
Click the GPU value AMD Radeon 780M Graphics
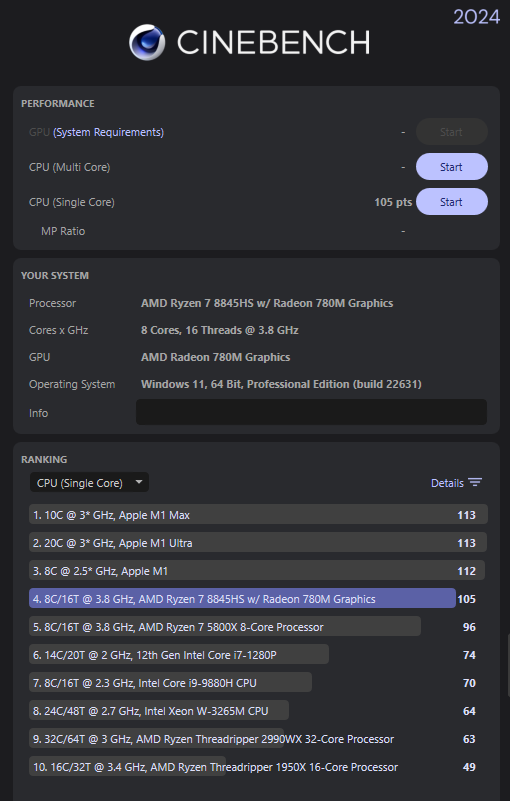point(215,357)
